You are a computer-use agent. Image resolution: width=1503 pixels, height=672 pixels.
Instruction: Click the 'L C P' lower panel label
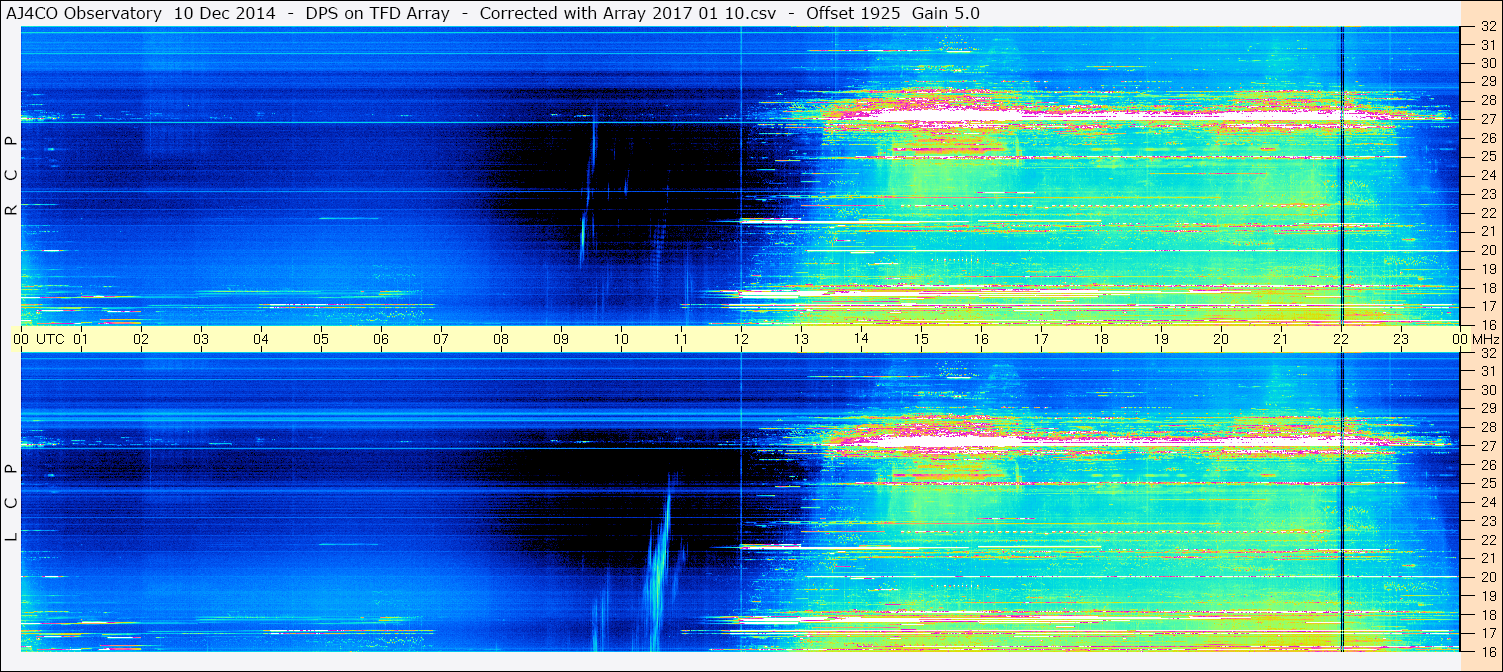(x=11, y=503)
